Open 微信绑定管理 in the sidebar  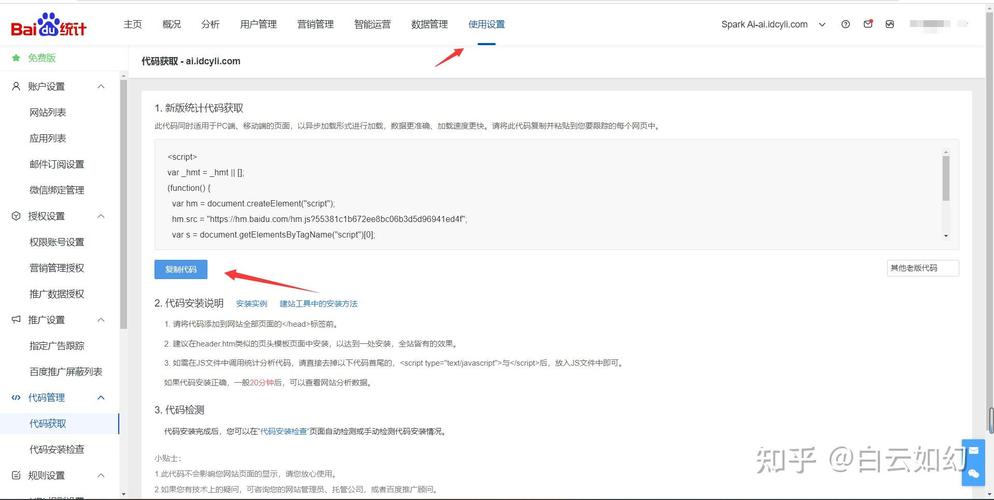(56, 190)
